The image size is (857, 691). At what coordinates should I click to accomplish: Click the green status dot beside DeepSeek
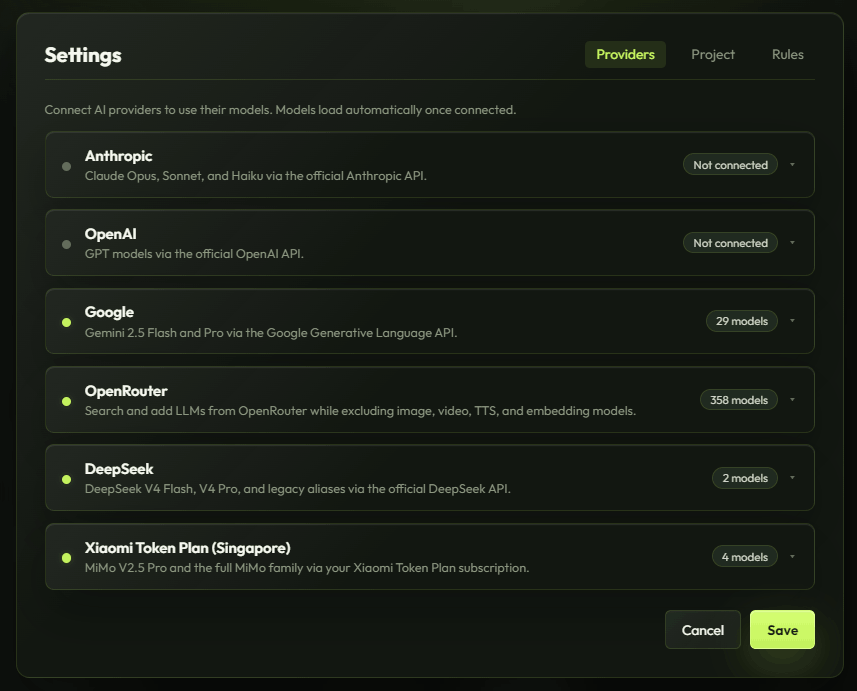(66, 479)
